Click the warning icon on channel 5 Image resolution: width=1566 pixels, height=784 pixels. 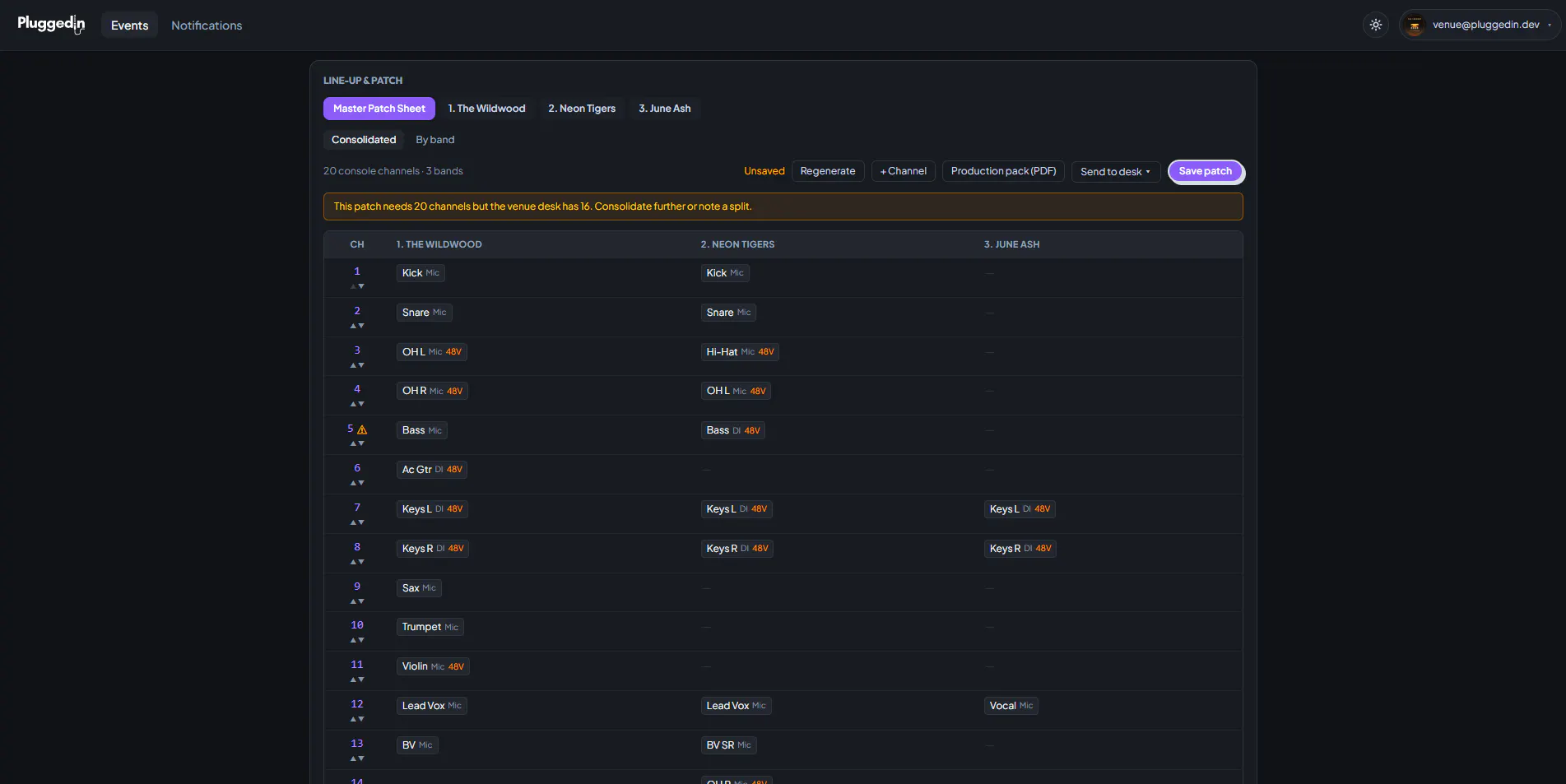click(x=362, y=429)
